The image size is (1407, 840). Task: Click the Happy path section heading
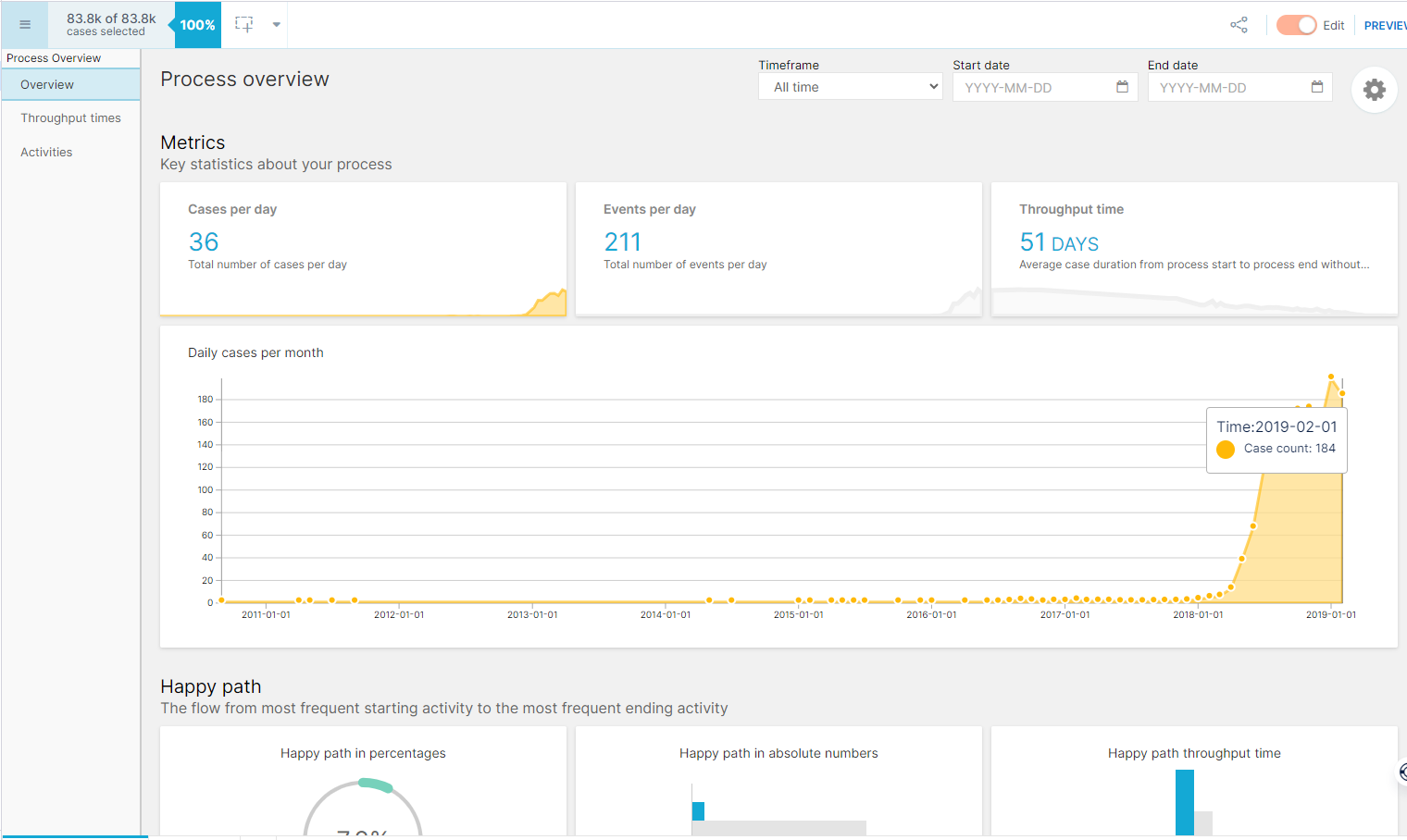pos(211,686)
